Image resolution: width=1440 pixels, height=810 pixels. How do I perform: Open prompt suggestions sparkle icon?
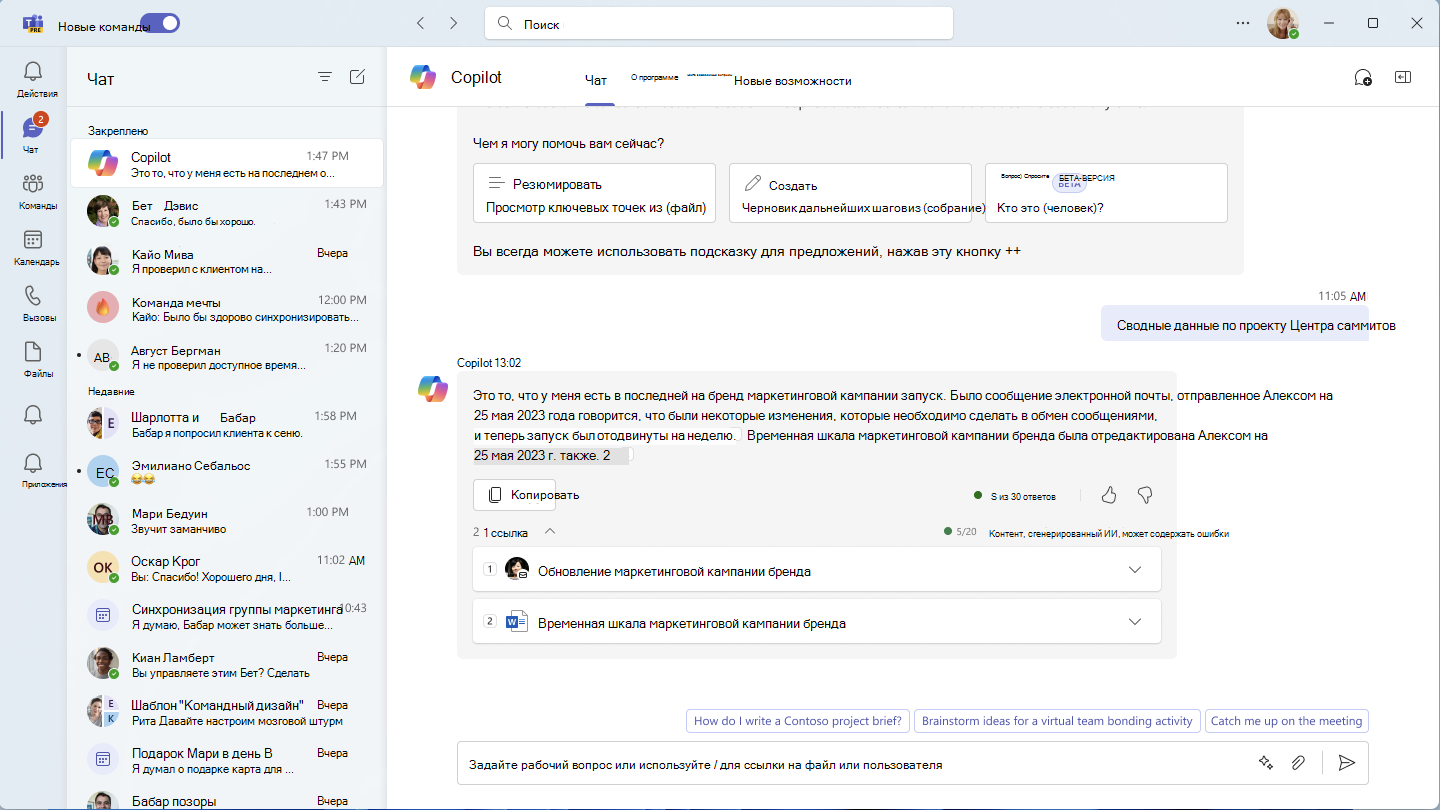pos(1265,763)
